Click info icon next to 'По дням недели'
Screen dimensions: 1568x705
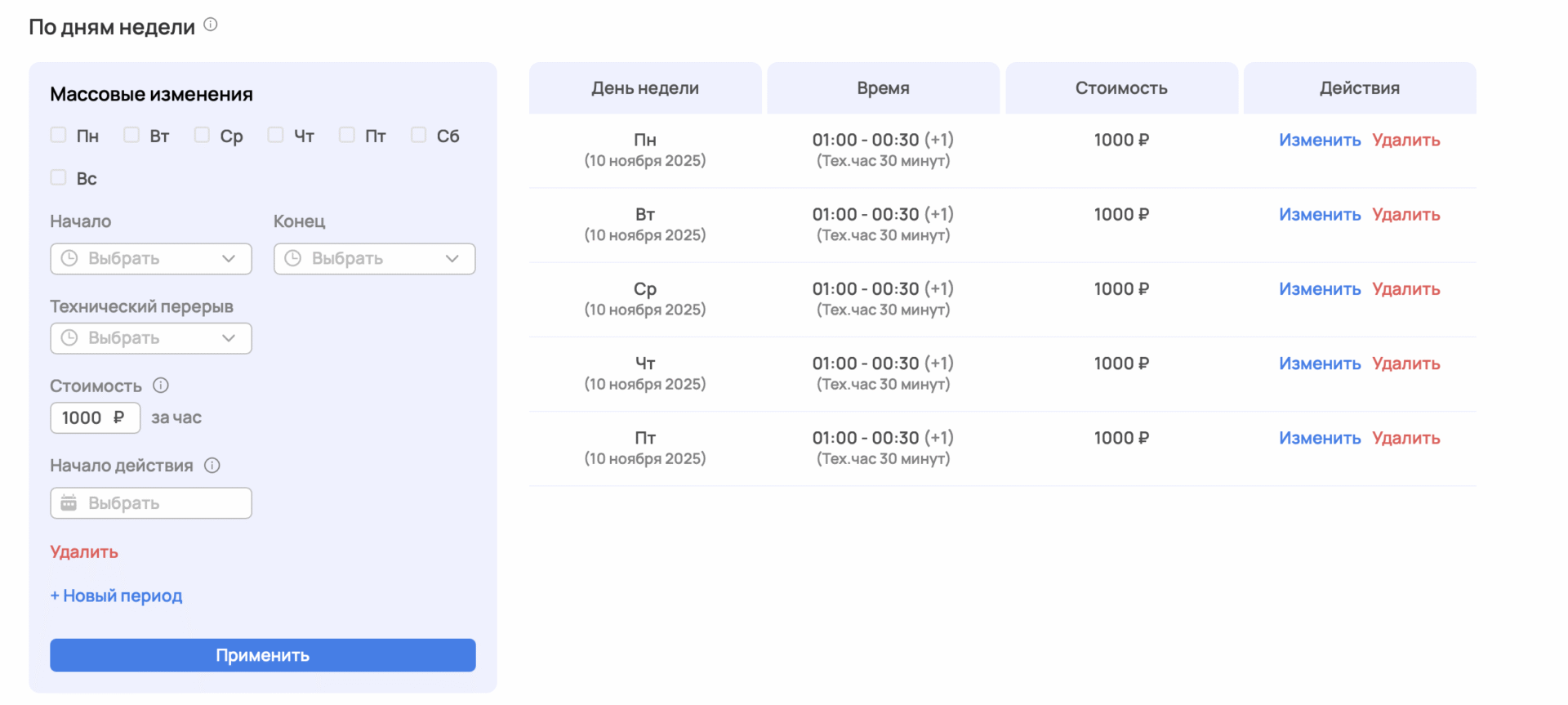pyautogui.click(x=211, y=25)
